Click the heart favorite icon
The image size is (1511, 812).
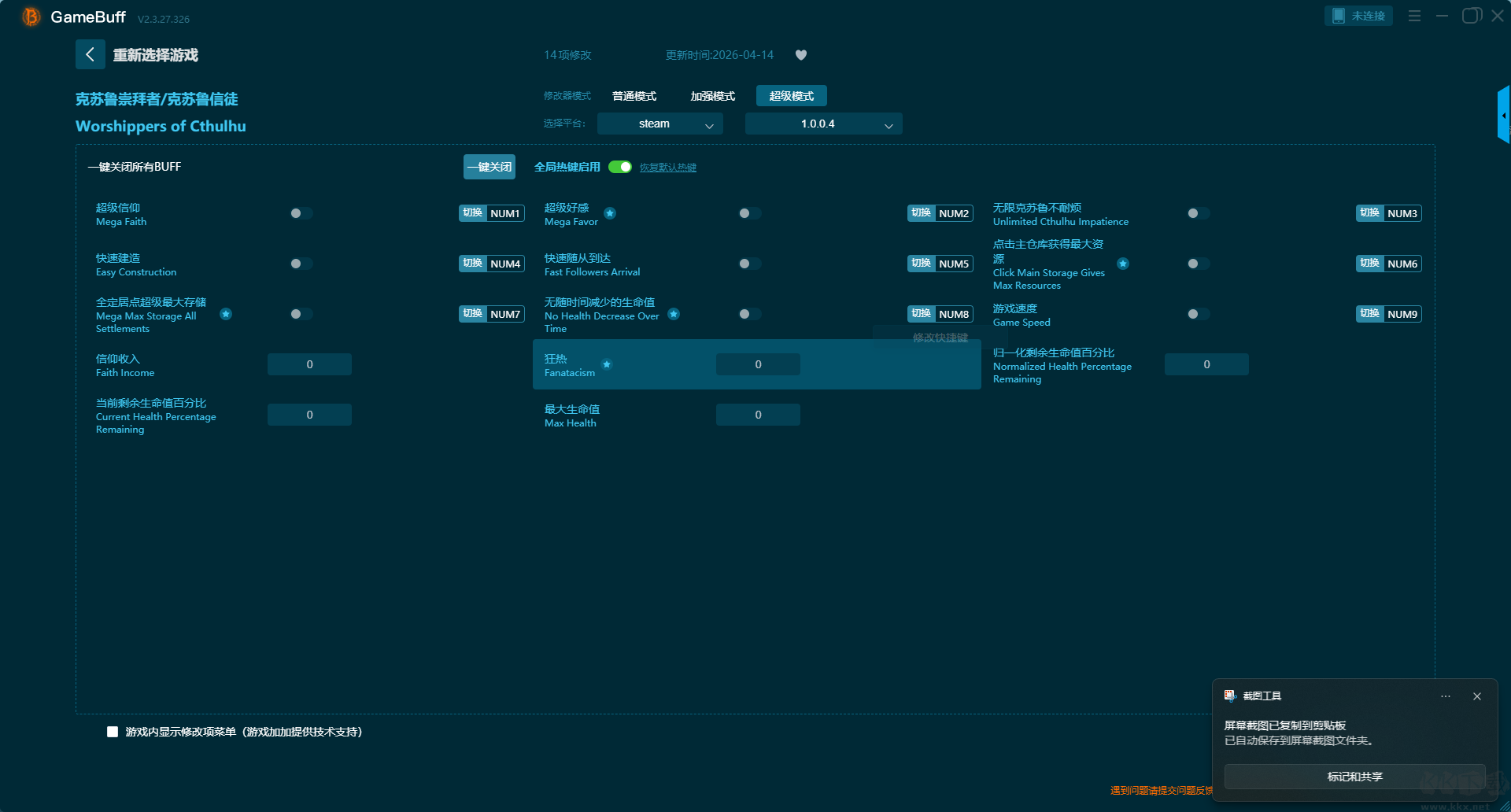(801, 55)
